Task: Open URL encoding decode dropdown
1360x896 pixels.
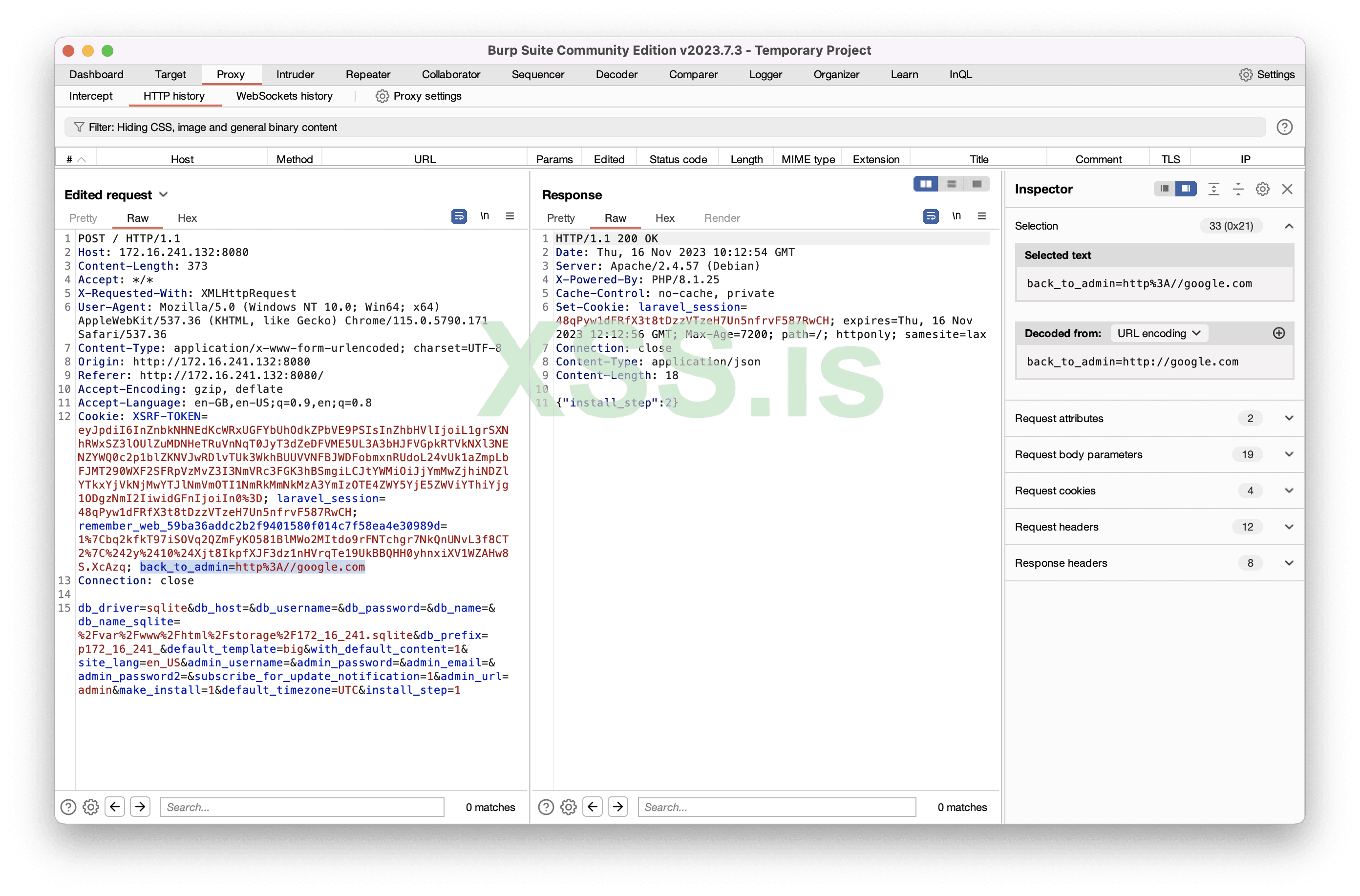Action: click(1158, 333)
